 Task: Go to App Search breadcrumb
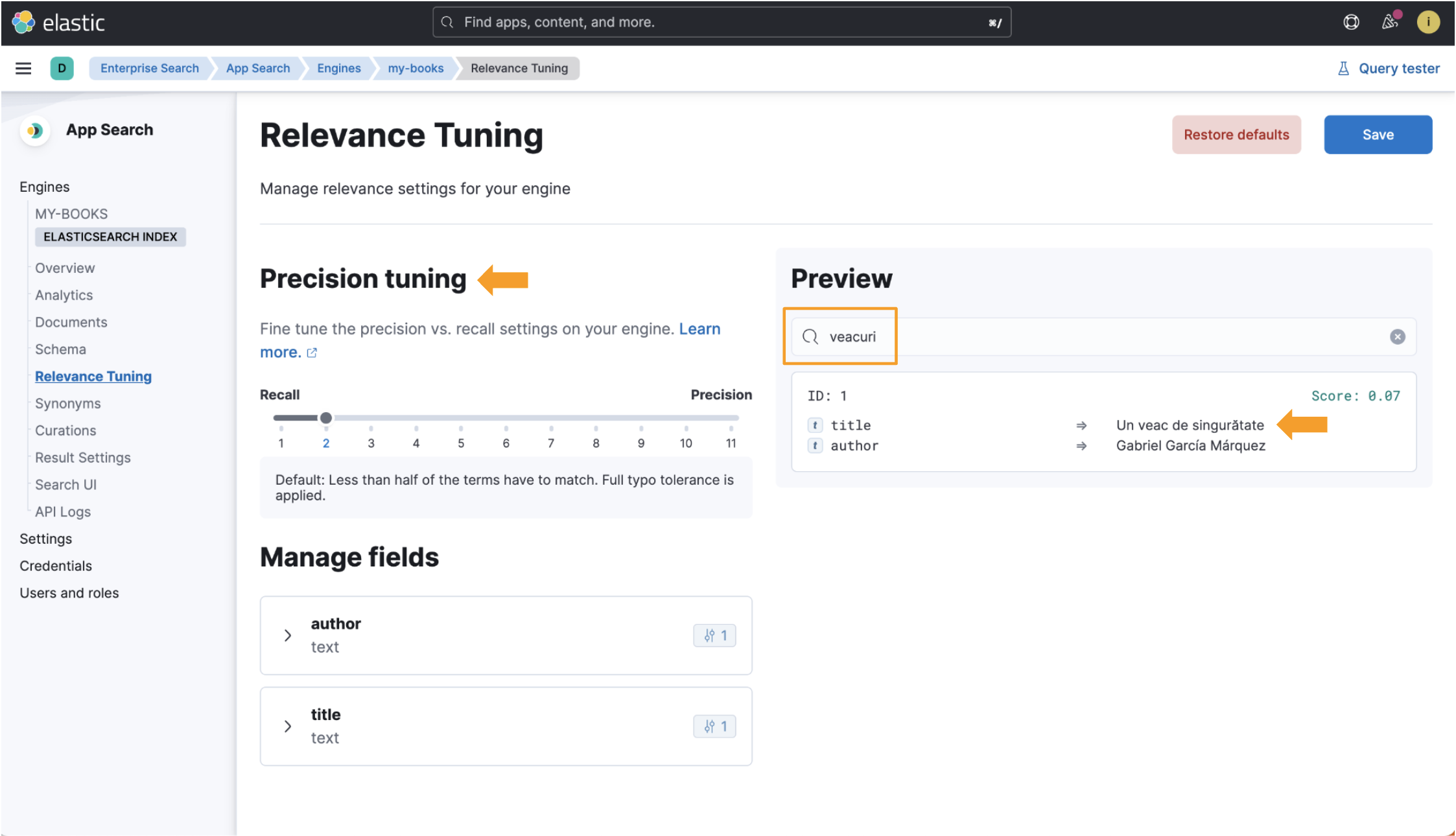pyautogui.click(x=258, y=68)
